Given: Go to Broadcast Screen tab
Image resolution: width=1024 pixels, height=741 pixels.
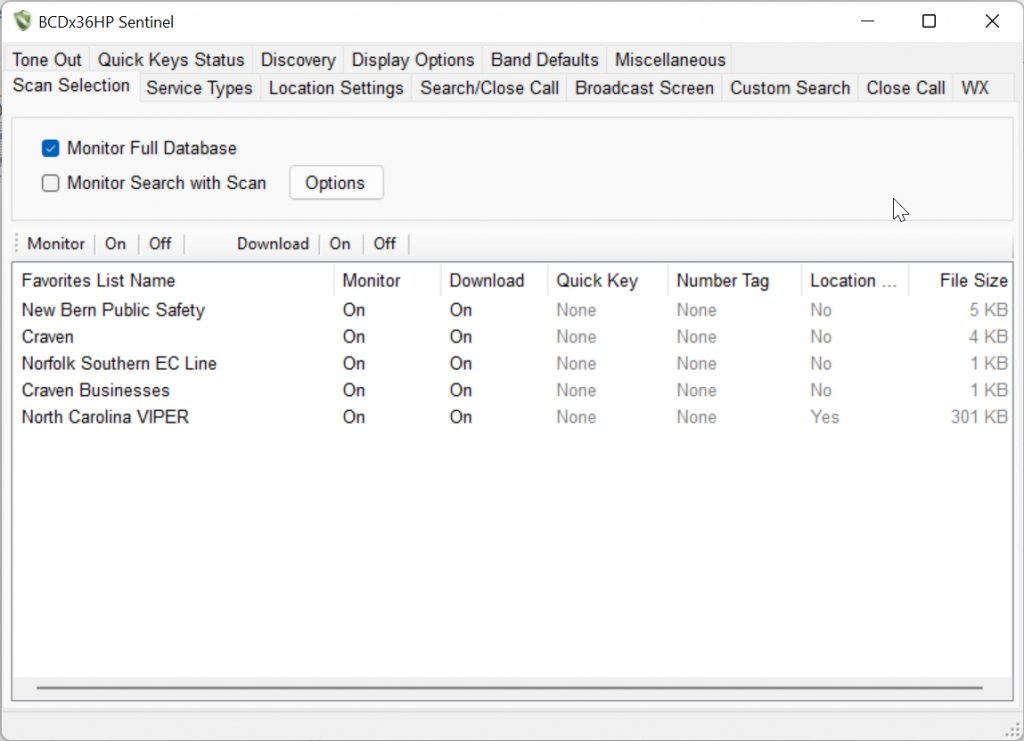Looking at the screenshot, I should (644, 88).
